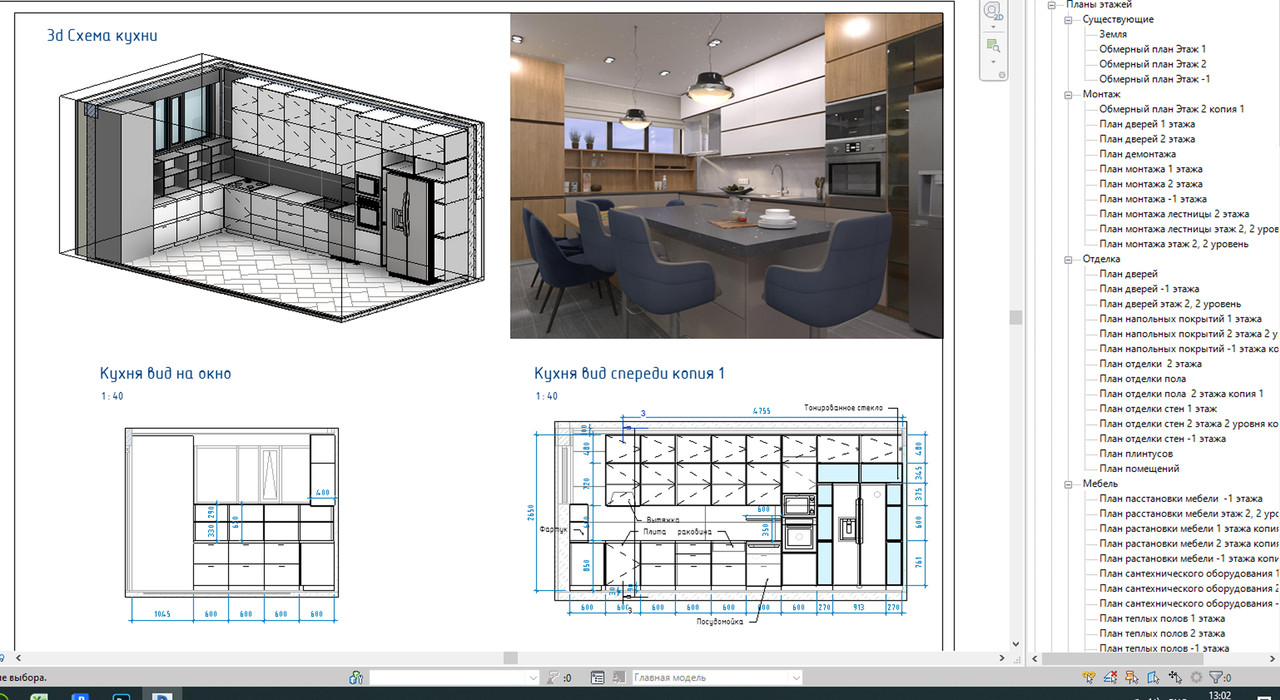Open План монтажа 2 этажа
Screen dimensions: 1280x700
1150,184
